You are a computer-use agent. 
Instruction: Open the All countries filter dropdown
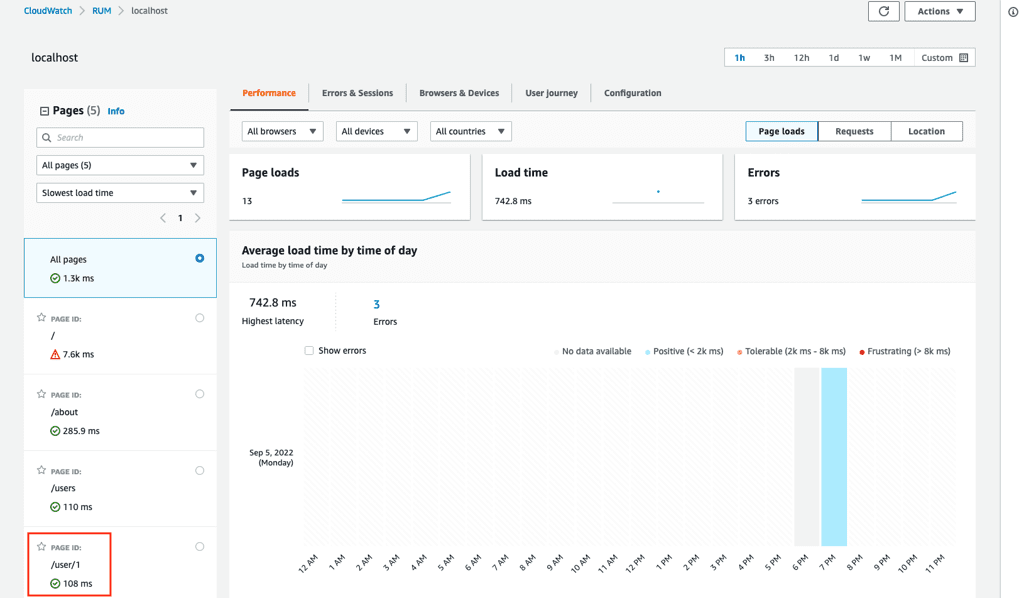[x=470, y=131]
